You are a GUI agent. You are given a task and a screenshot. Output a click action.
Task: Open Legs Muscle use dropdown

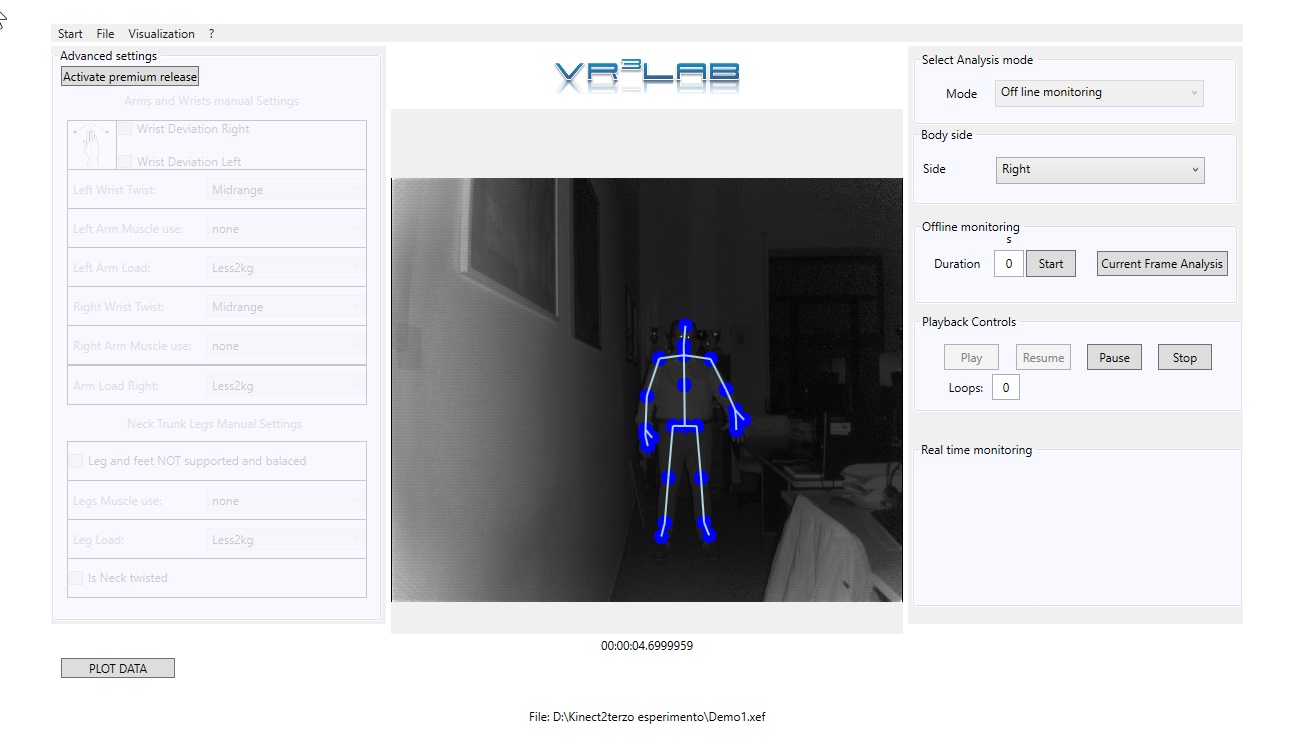[285, 501]
